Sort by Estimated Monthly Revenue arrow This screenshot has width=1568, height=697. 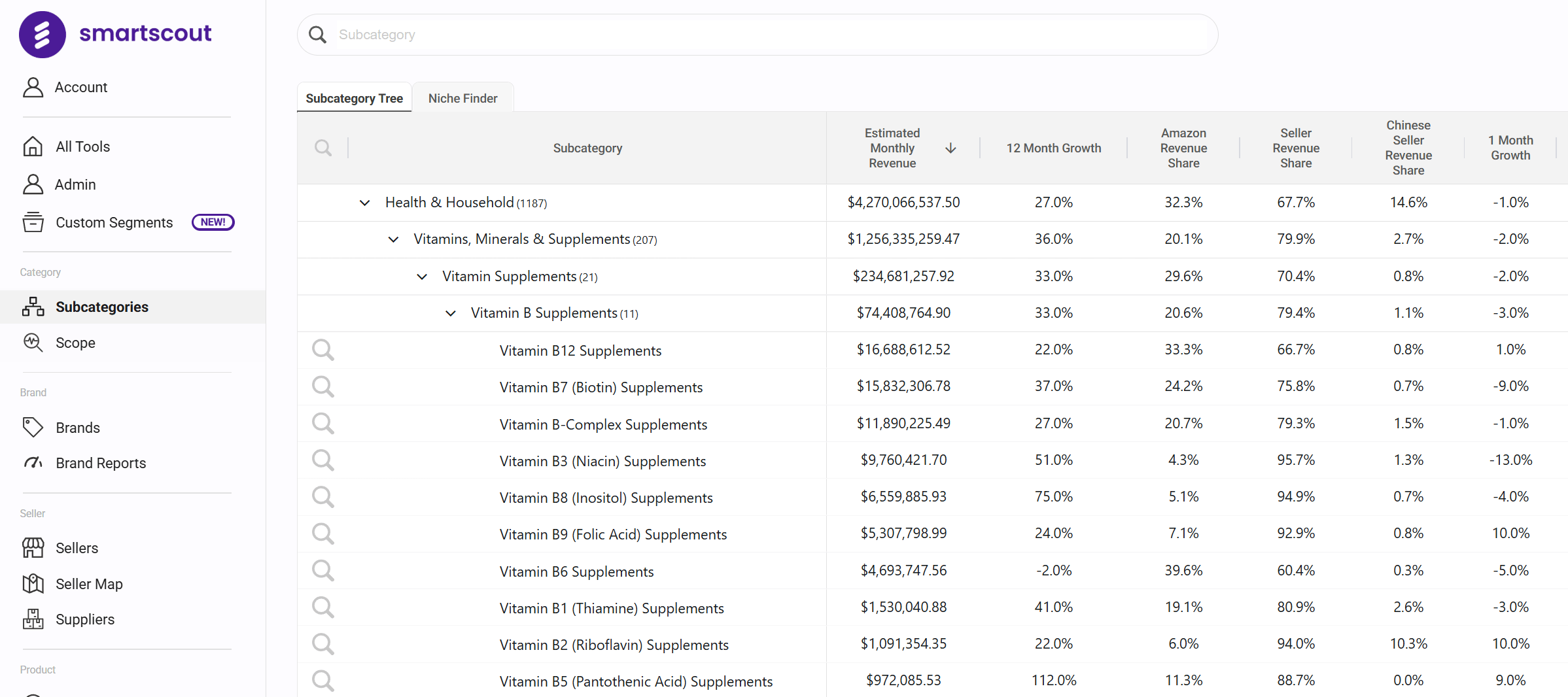click(x=950, y=148)
